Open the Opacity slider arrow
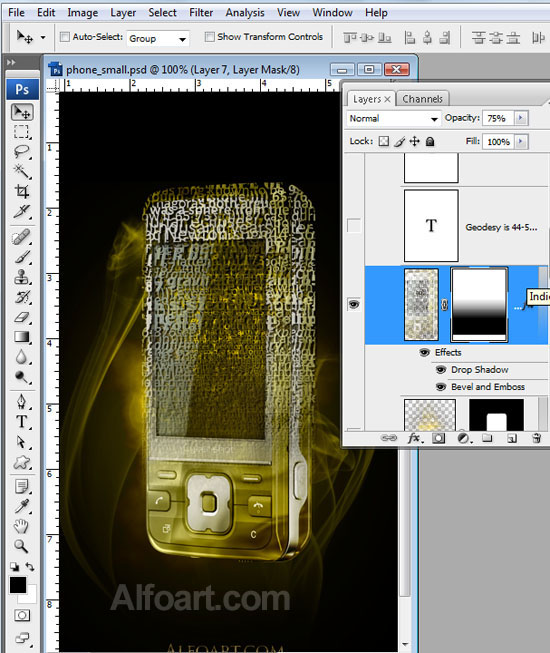Screen dimensions: 550x653 pos(520,118)
